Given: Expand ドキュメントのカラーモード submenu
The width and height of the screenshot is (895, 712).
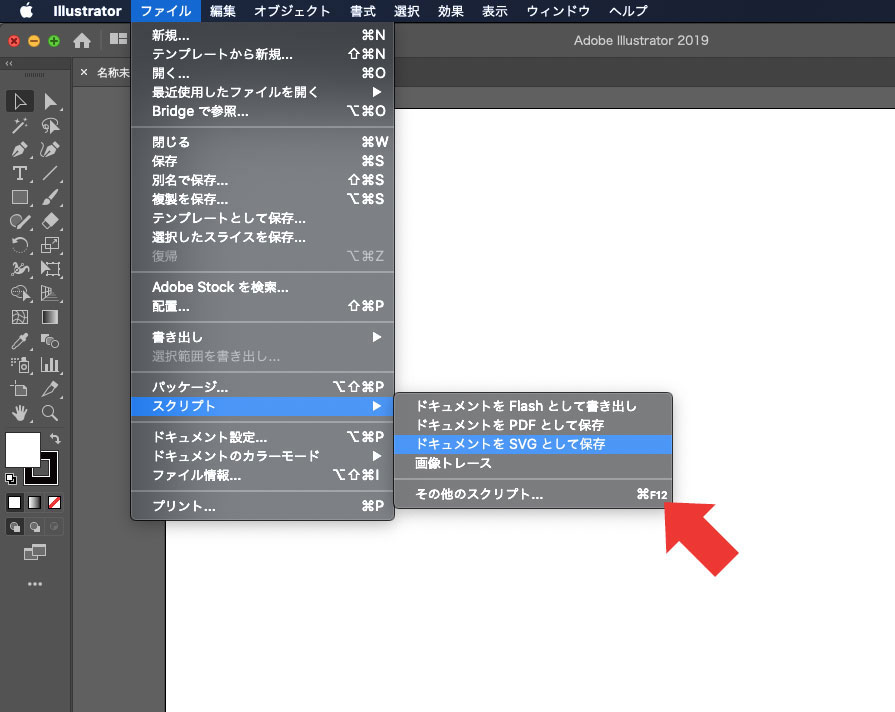Looking at the screenshot, I should [263, 456].
